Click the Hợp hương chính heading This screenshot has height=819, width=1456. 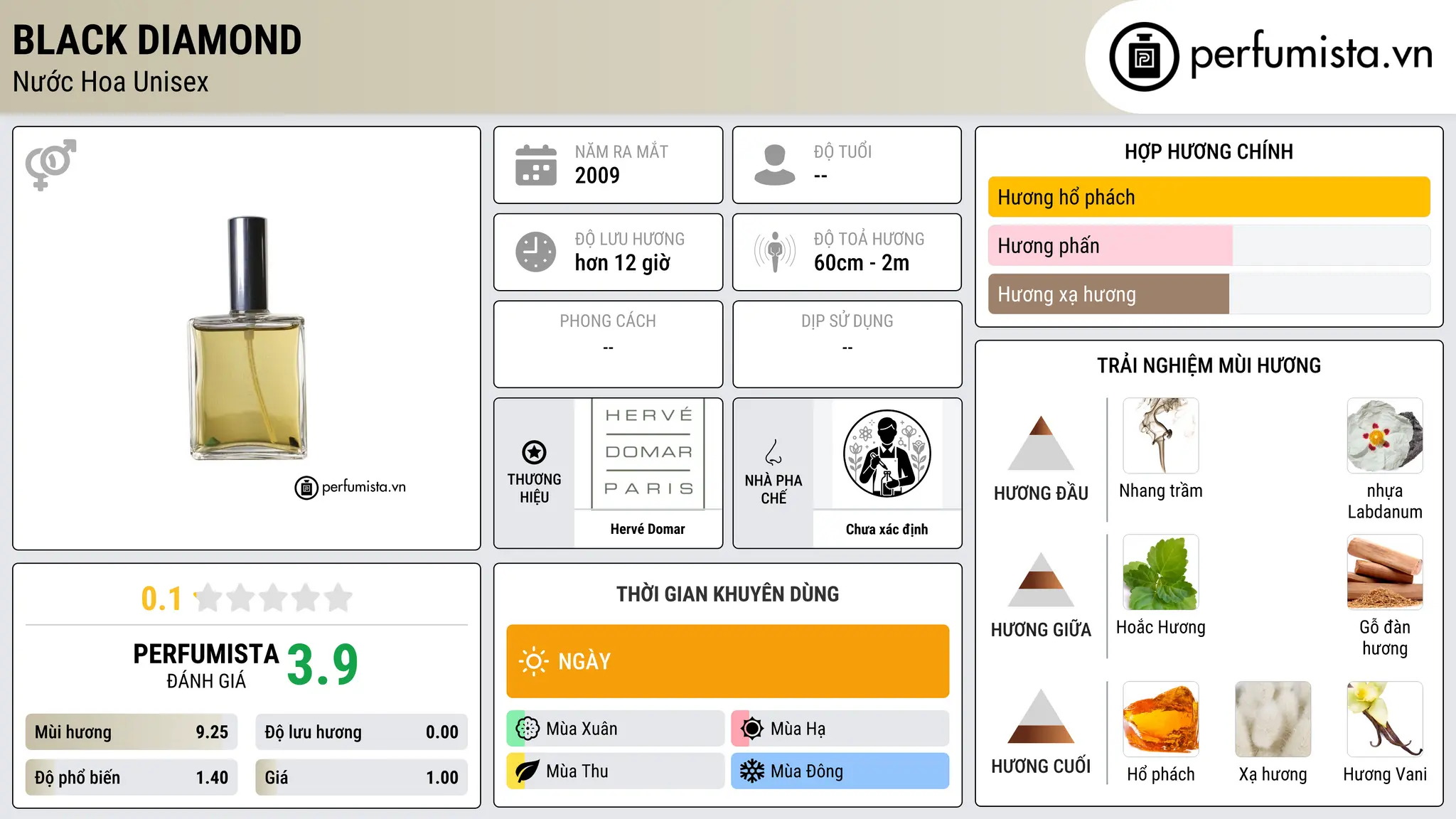(x=1209, y=151)
